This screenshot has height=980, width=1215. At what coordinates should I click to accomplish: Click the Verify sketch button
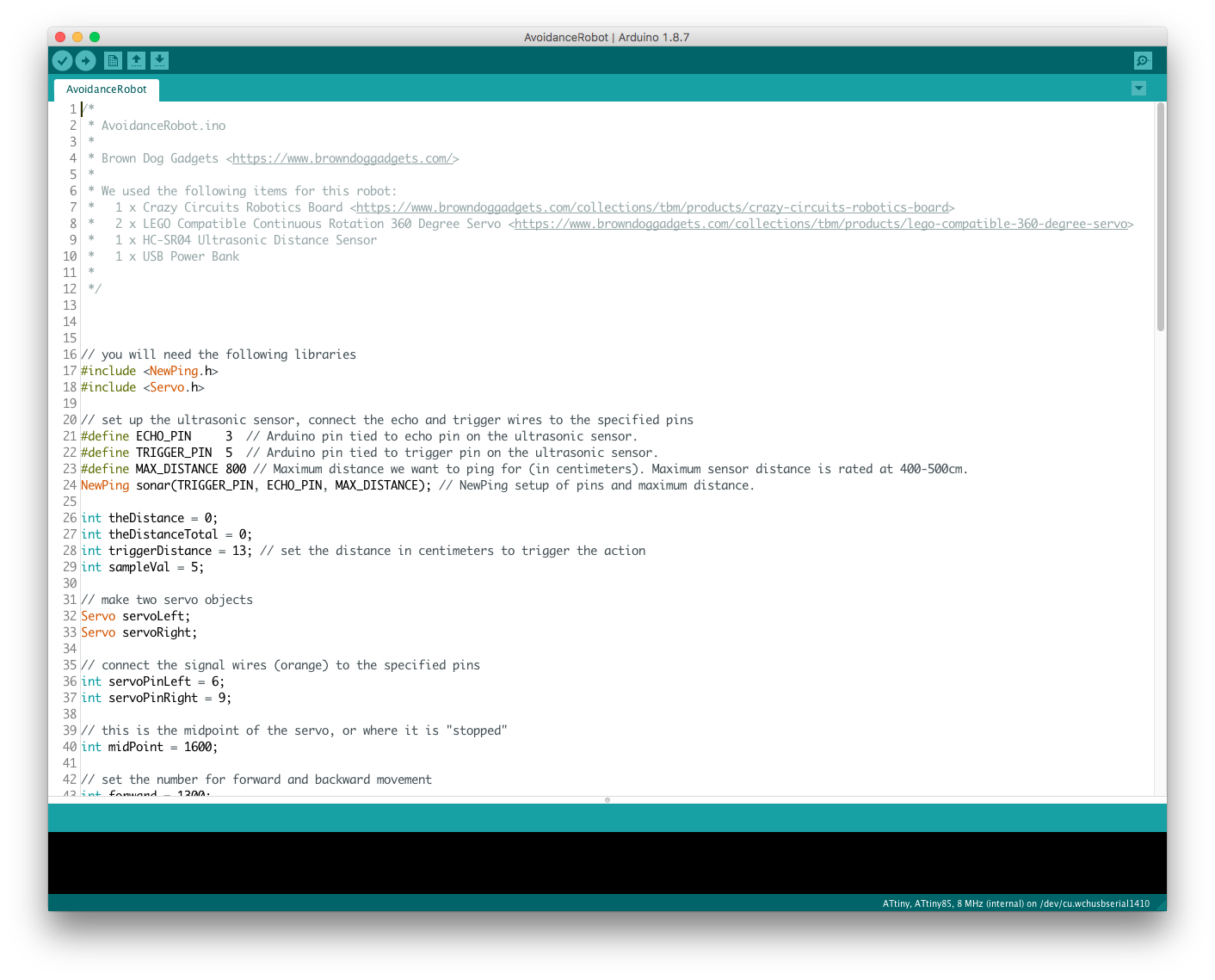pos(62,60)
